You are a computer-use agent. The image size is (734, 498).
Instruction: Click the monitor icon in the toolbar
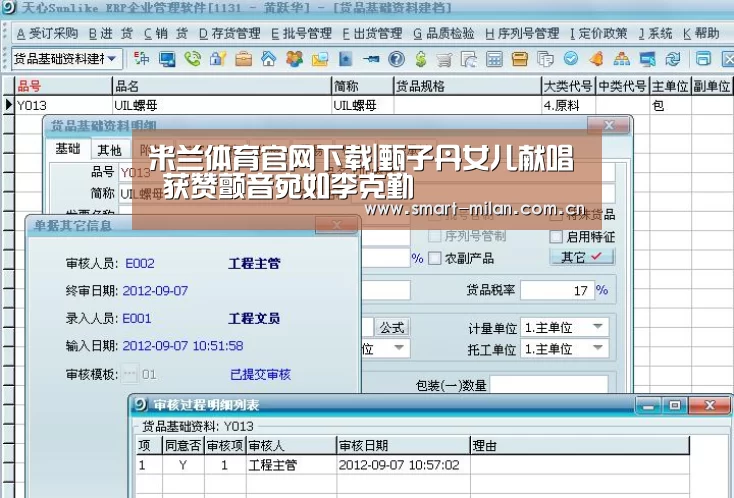(x=167, y=59)
